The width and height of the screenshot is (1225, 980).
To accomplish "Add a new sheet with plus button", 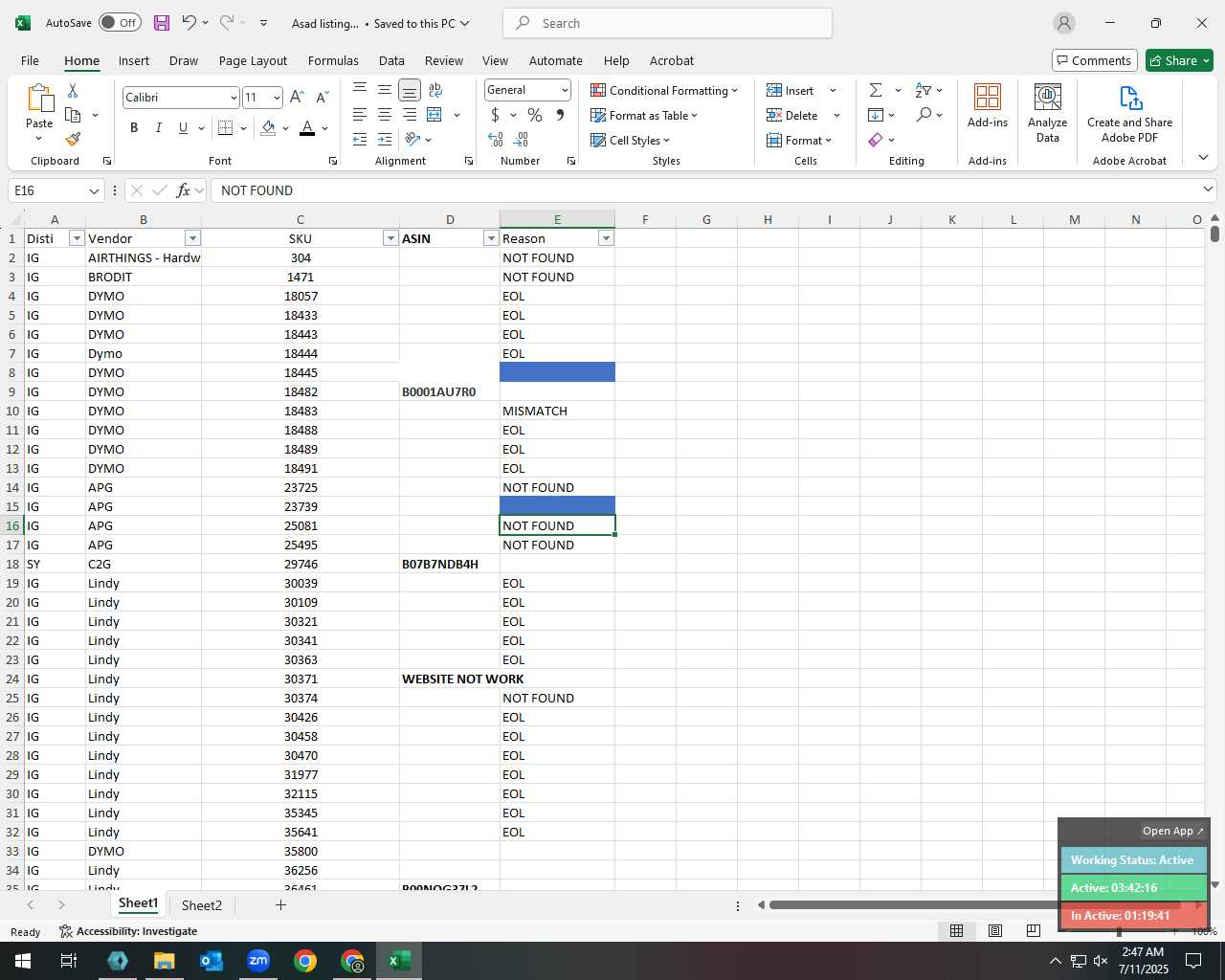I will pyautogui.click(x=280, y=905).
